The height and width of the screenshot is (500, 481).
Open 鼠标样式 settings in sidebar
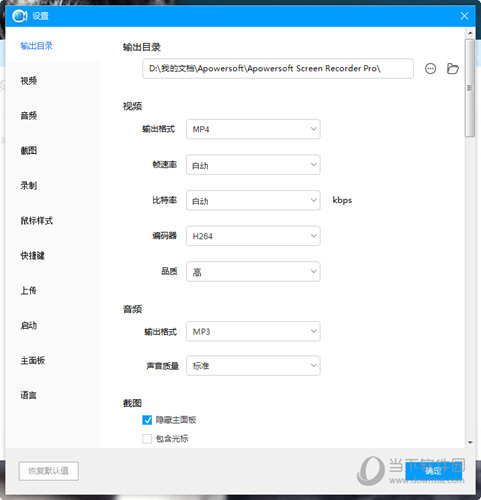click(37, 221)
